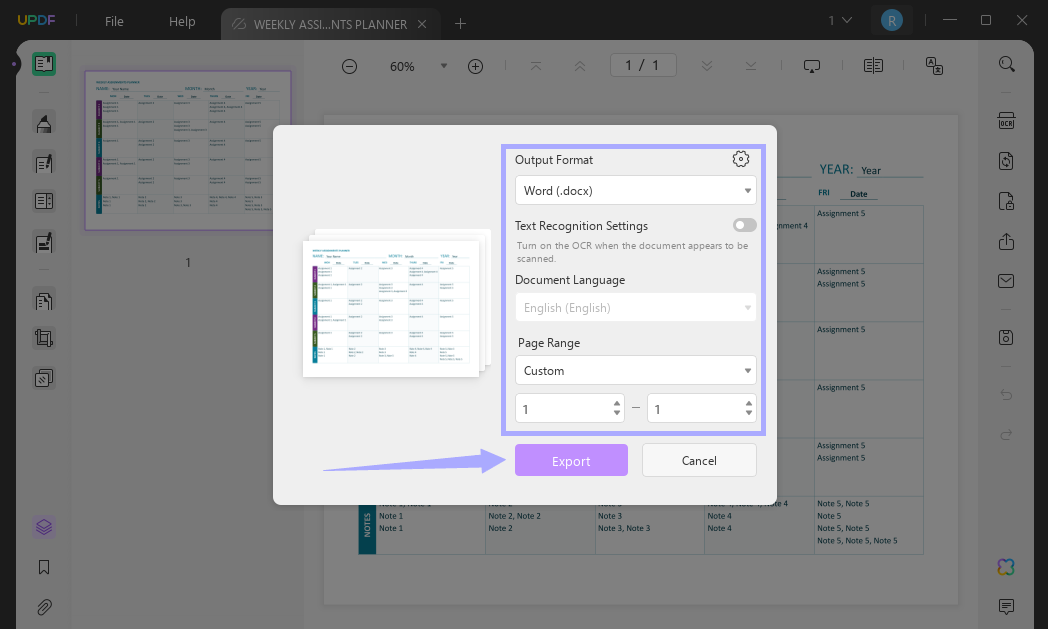The width and height of the screenshot is (1048, 629).
Task: Open the gear settings in the export dialog
Action: click(740, 158)
